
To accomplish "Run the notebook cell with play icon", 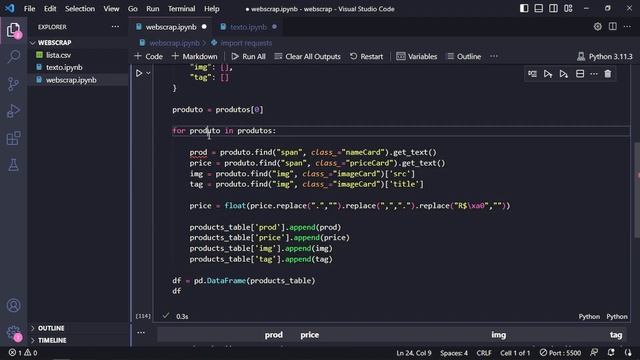I will click(x=139, y=73).
